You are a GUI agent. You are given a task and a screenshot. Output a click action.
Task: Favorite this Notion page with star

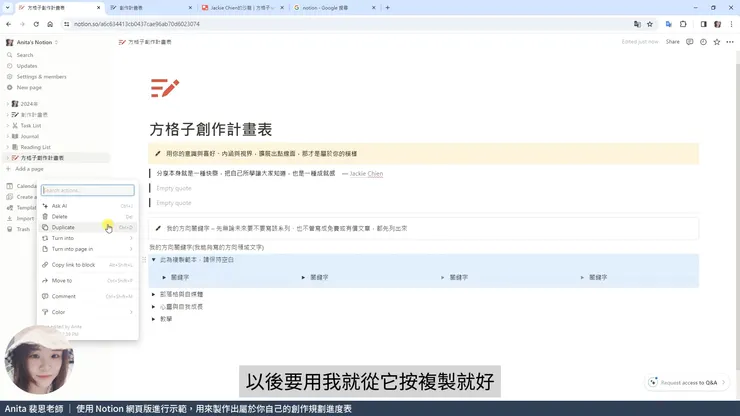click(717, 42)
